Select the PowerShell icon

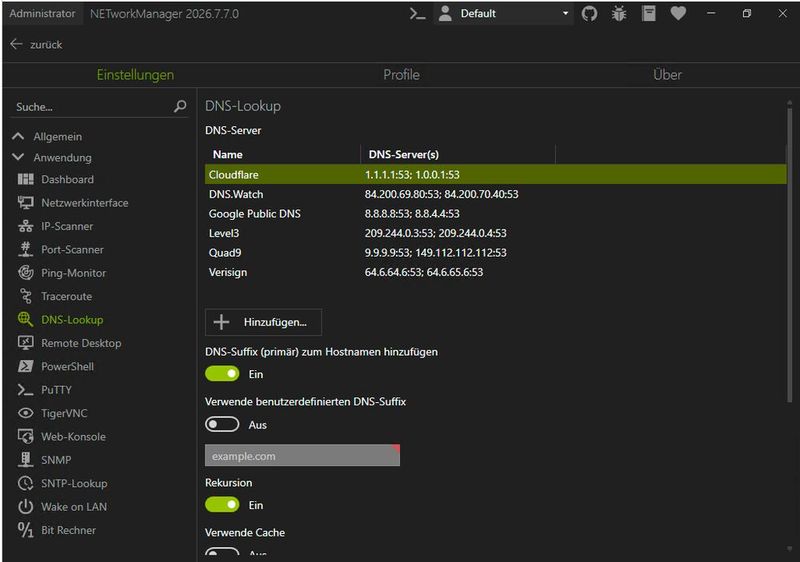pos(26,366)
